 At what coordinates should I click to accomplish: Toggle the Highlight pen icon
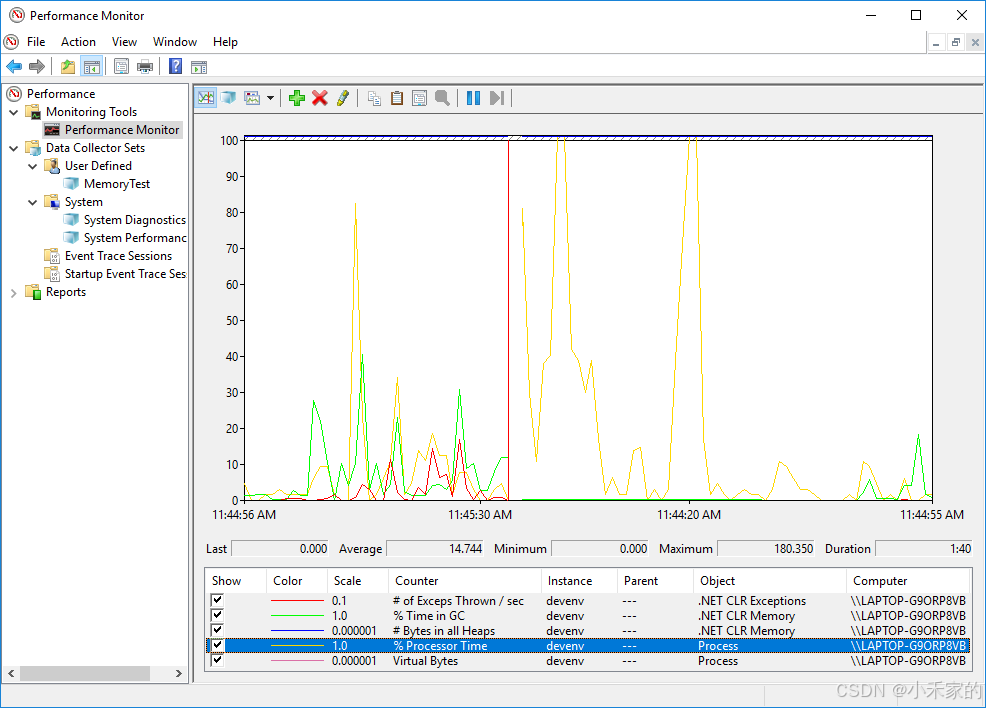[343, 98]
